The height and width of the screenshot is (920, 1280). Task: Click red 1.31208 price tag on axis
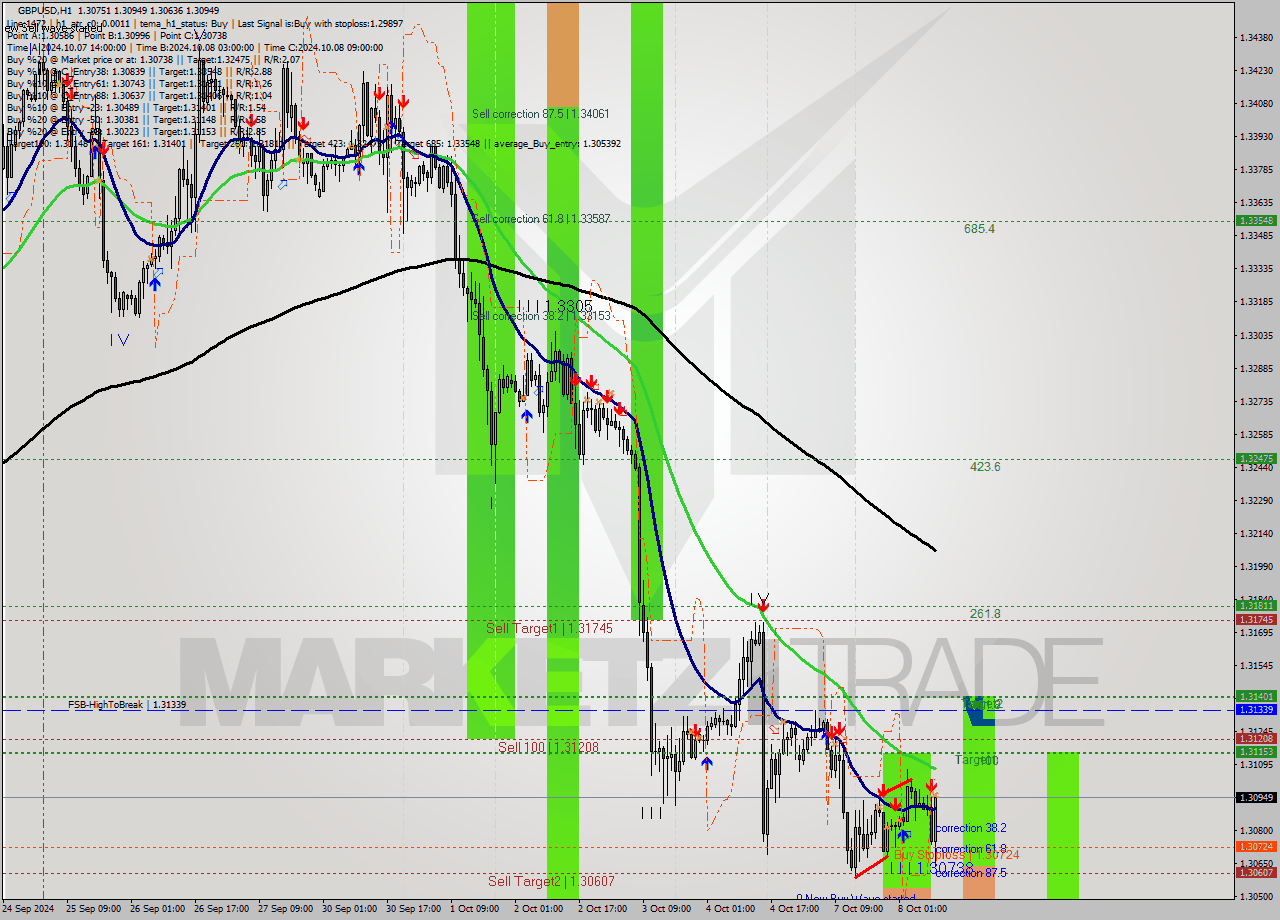[1256, 739]
